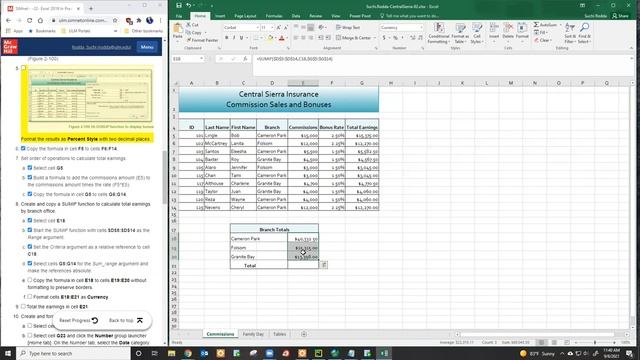This screenshot has height=360, width=640.
Task: Uncheck step 6 copy formula F5 checkbox
Action: pos(23,149)
